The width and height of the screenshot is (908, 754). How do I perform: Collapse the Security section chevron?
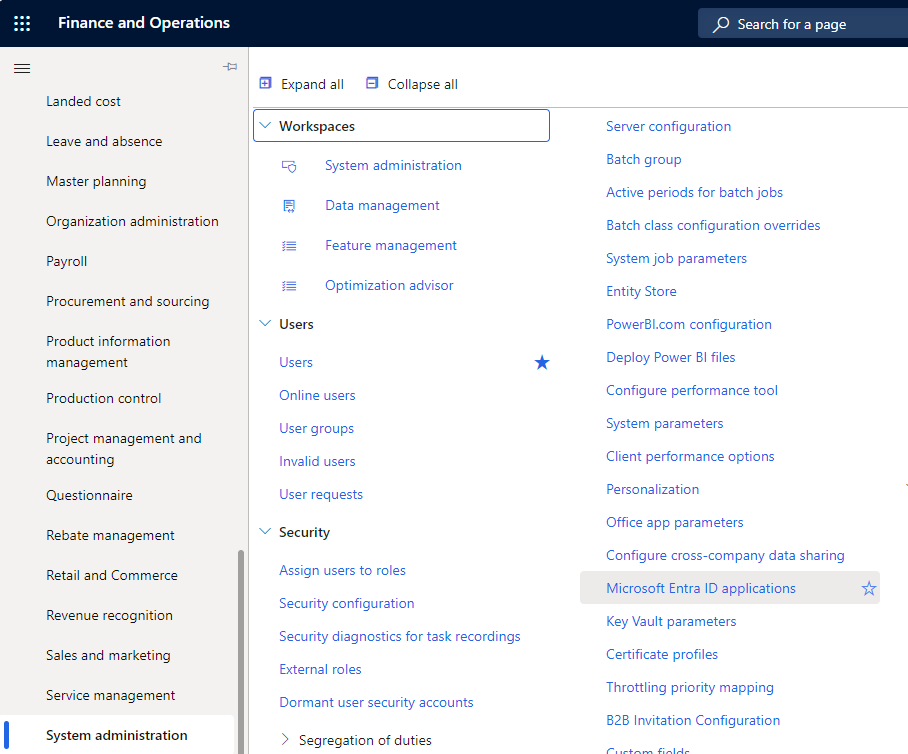[x=265, y=532]
